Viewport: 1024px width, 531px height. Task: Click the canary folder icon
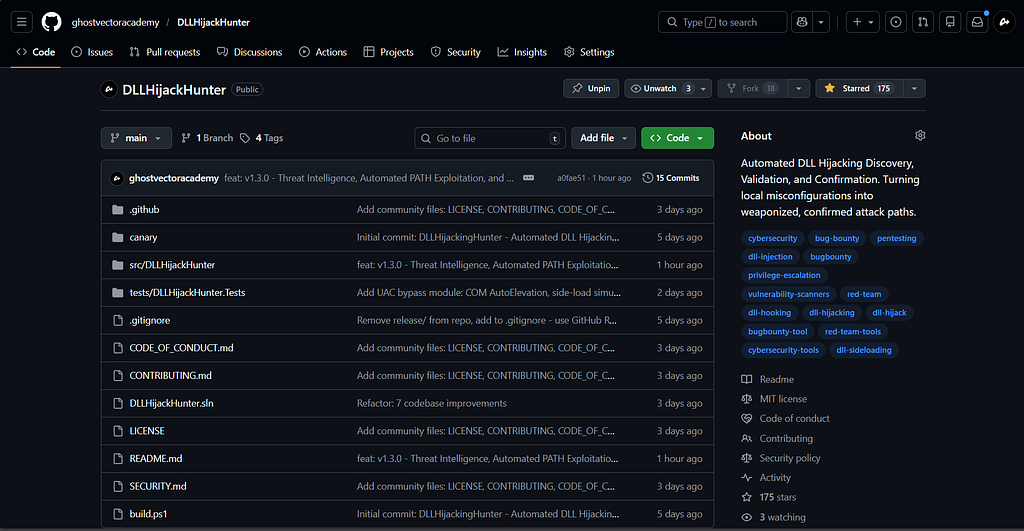tap(118, 237)
